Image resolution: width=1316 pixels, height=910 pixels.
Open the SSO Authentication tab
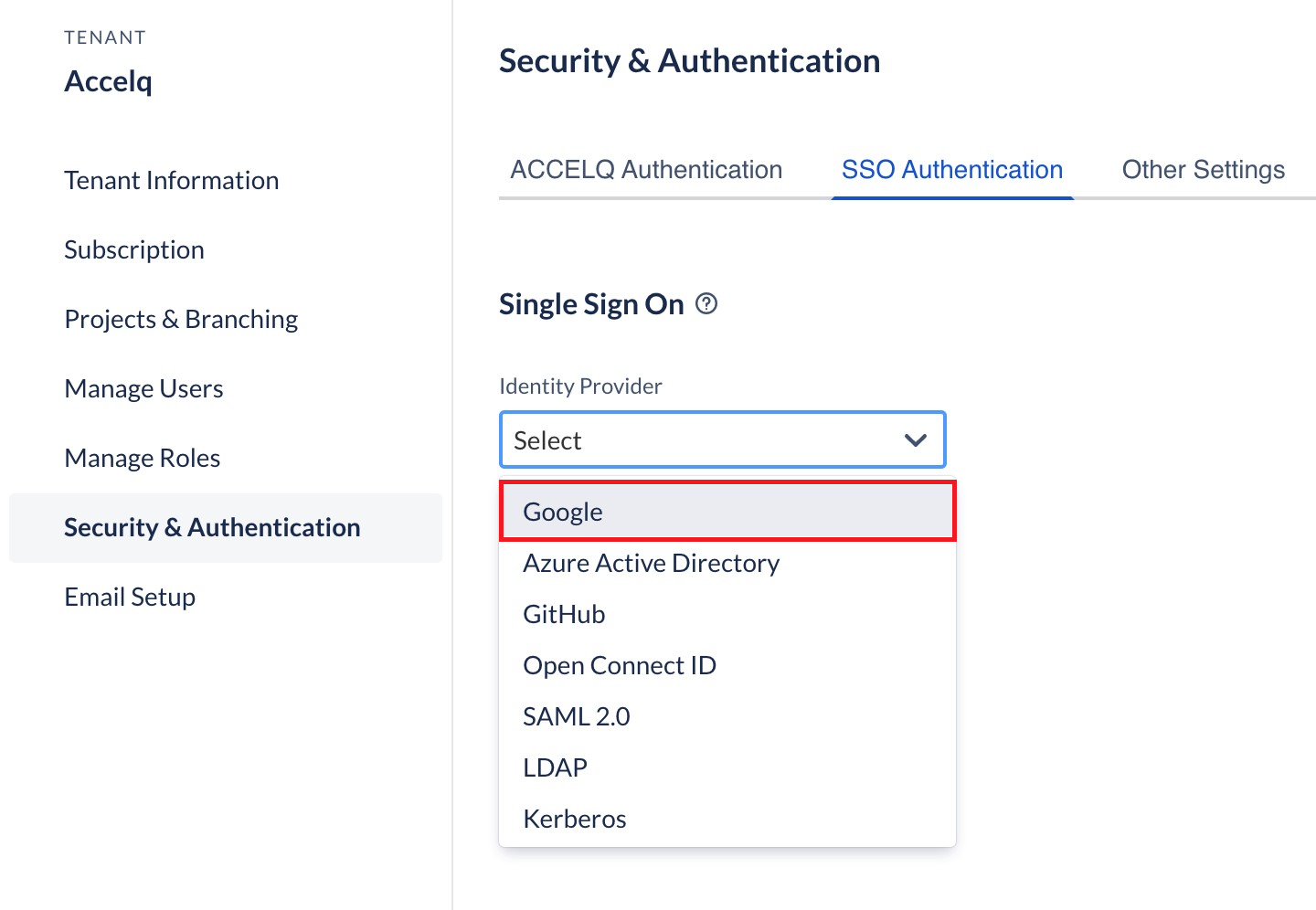point(952,170)
